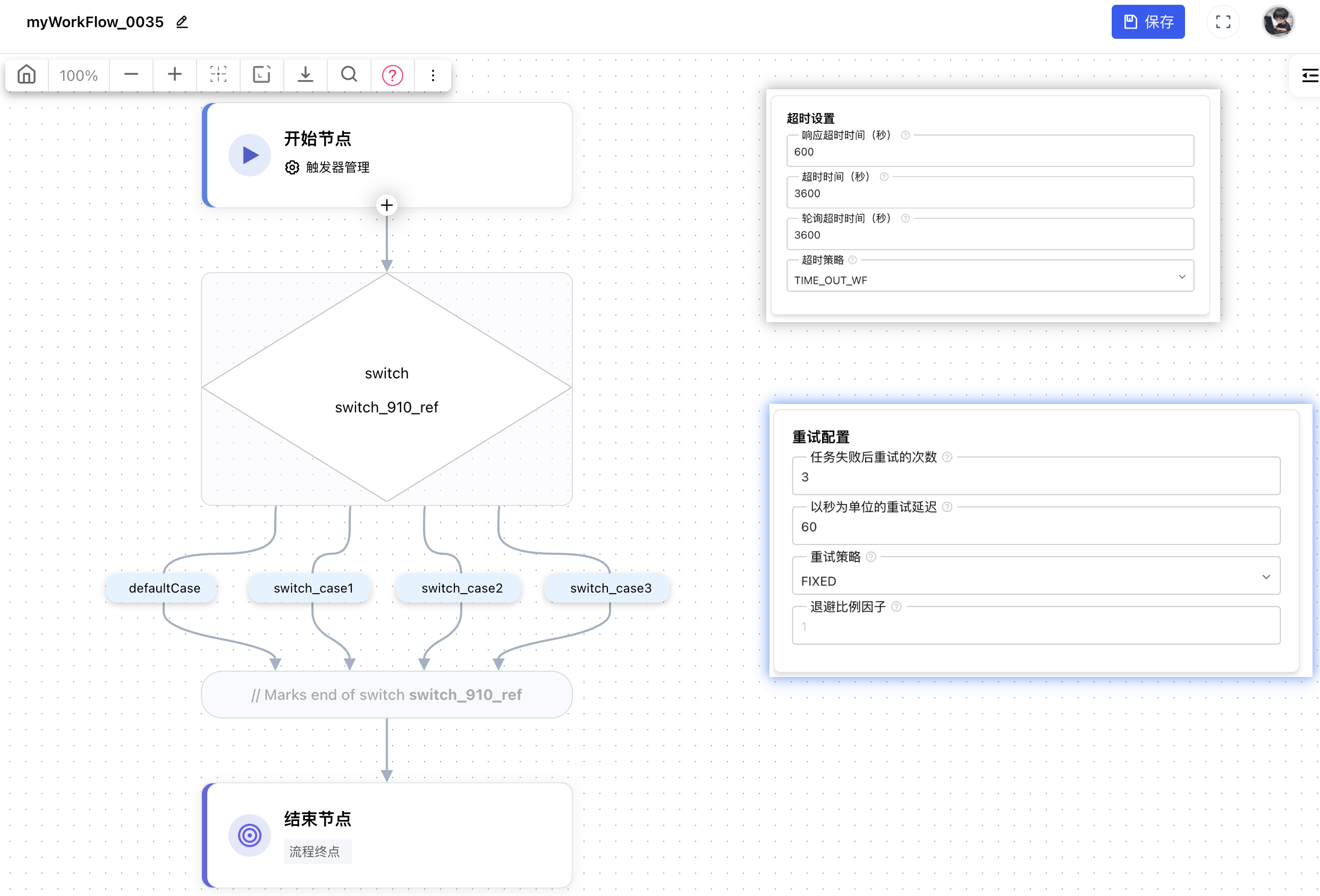Toggle fullscreen mode icon

click(x=1223, y=22)
